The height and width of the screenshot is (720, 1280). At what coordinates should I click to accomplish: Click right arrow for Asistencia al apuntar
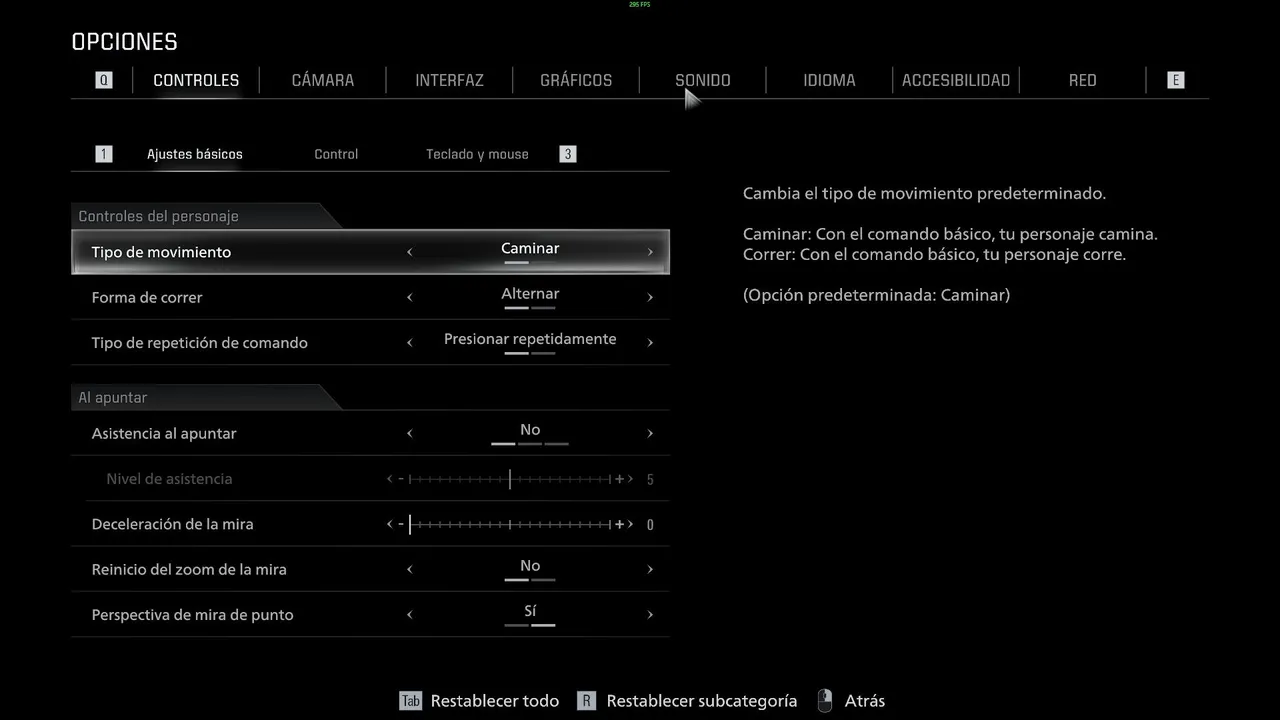click(x=650, y=433)
